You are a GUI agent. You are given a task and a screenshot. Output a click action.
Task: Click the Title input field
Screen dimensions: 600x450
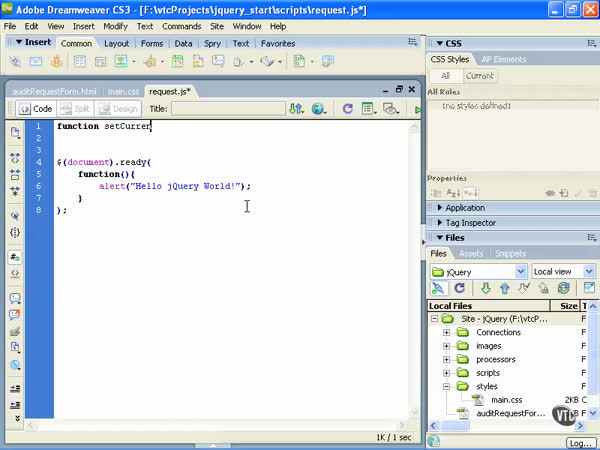tap(227, 109)
